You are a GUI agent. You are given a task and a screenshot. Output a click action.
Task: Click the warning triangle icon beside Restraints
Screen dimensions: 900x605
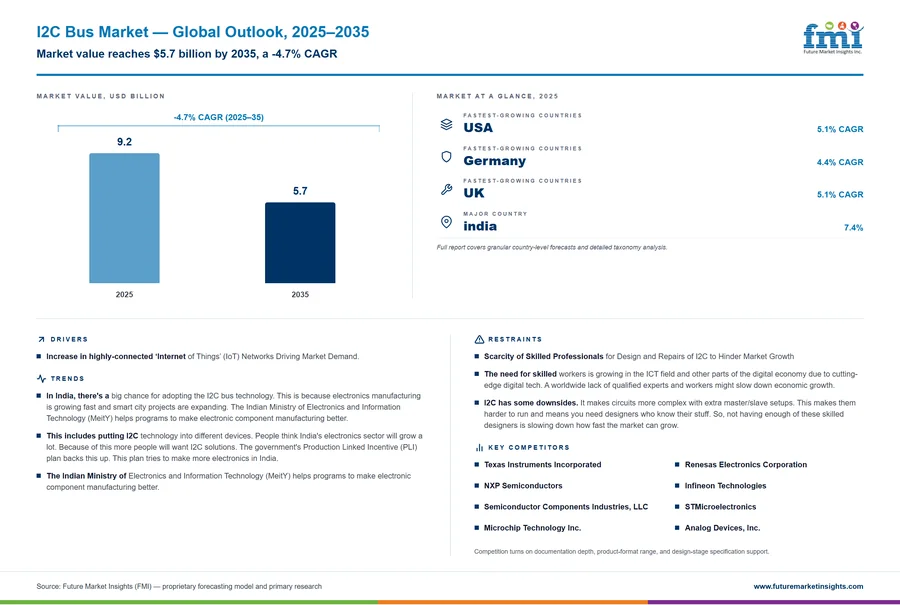[x=479, y=340]
